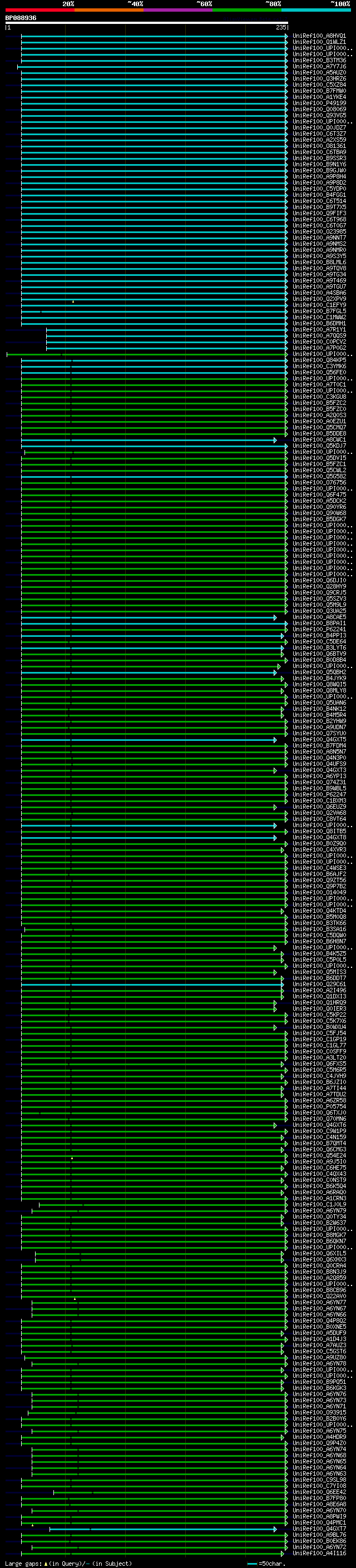356x1568 pixels.
Task: Click the red 20% identity legend segment
Action: point(39,10)
